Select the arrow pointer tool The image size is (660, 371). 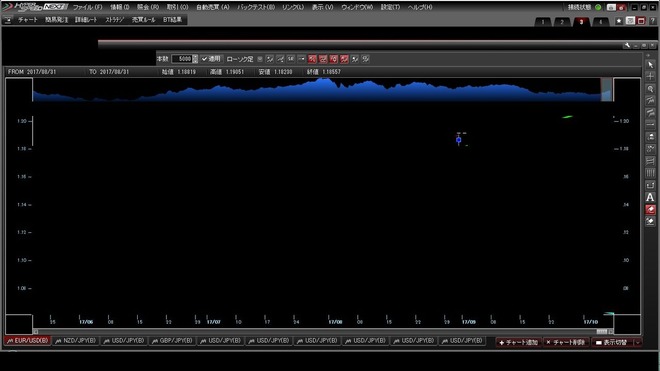click(x=650, y=65)
